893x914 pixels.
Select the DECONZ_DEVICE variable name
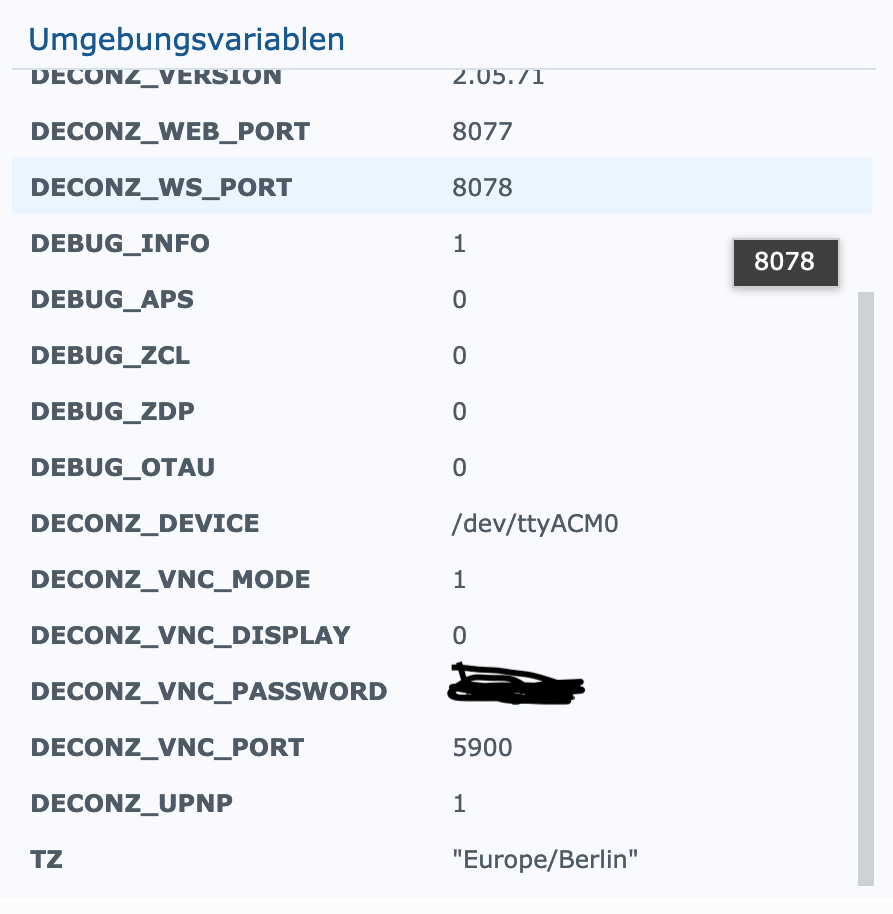click(x=145, y=523)
